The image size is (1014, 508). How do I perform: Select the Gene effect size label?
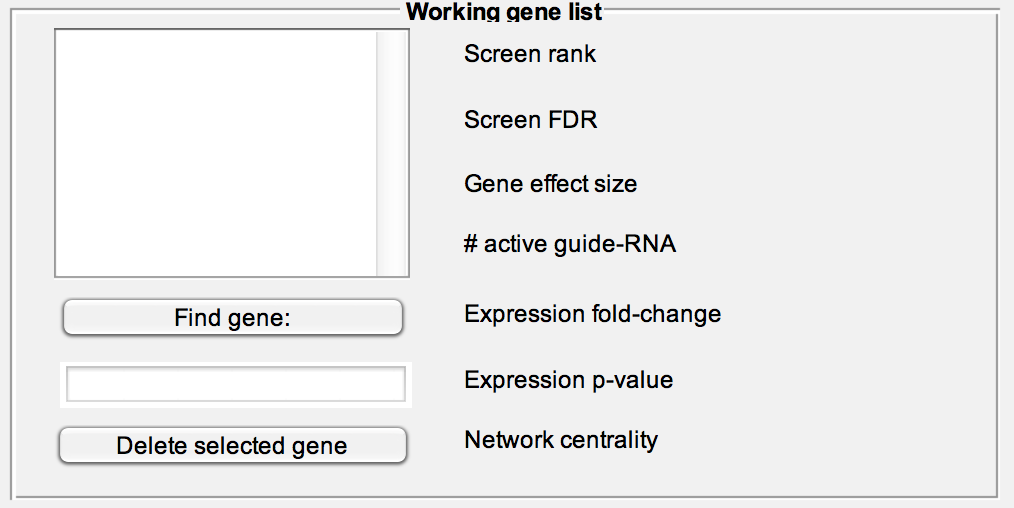pyautogui.click(x=550, y=184)
